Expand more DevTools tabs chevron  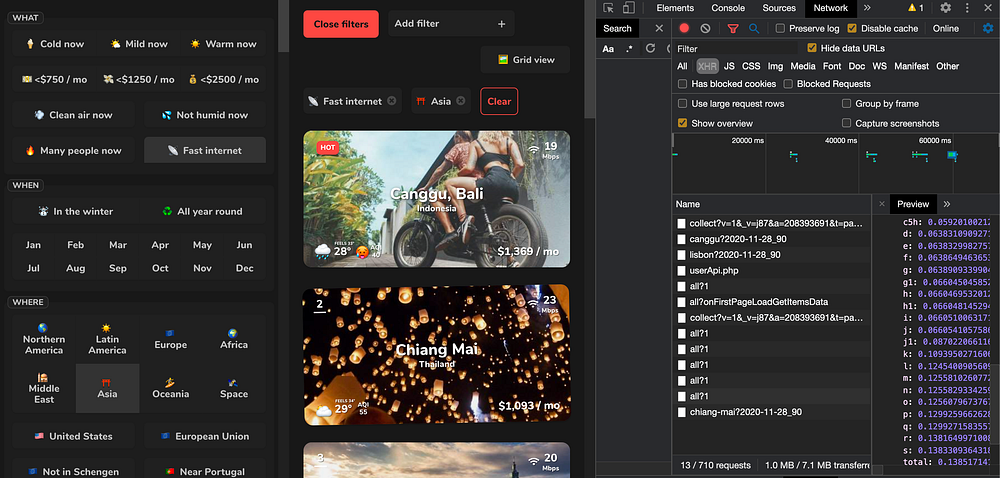point(867,8)
